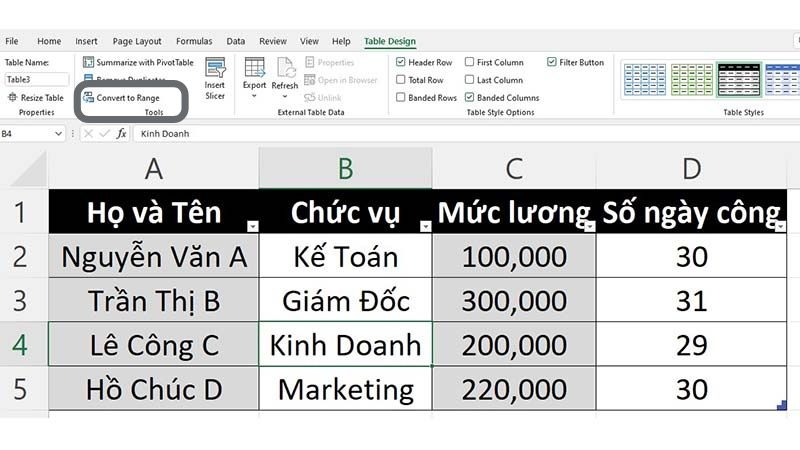Click the cell with 29 days
The height and width of the screenshot is (450, 800).
[x=691, y=344]
